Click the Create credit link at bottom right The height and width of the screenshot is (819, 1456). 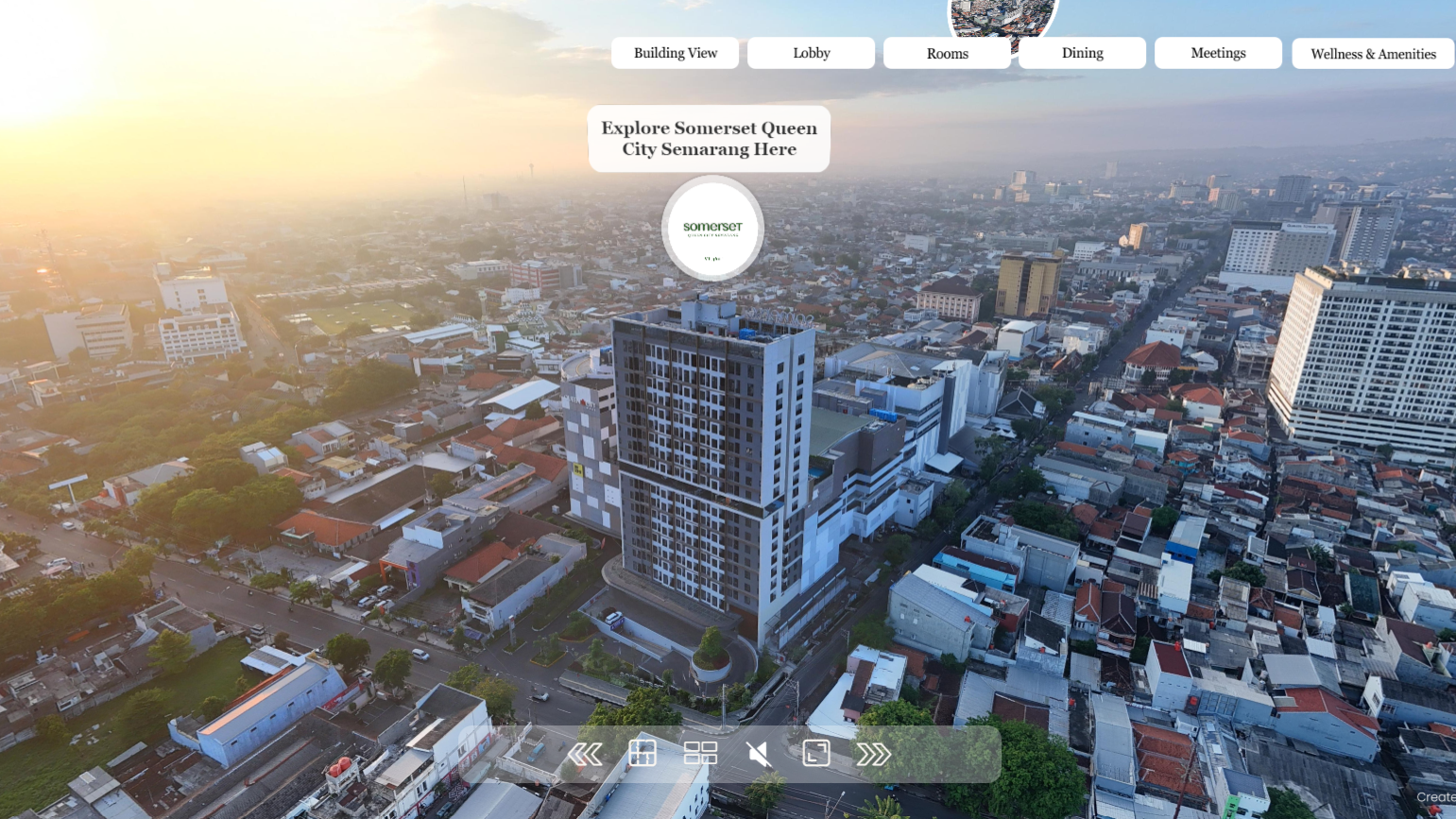[1434, 796]
